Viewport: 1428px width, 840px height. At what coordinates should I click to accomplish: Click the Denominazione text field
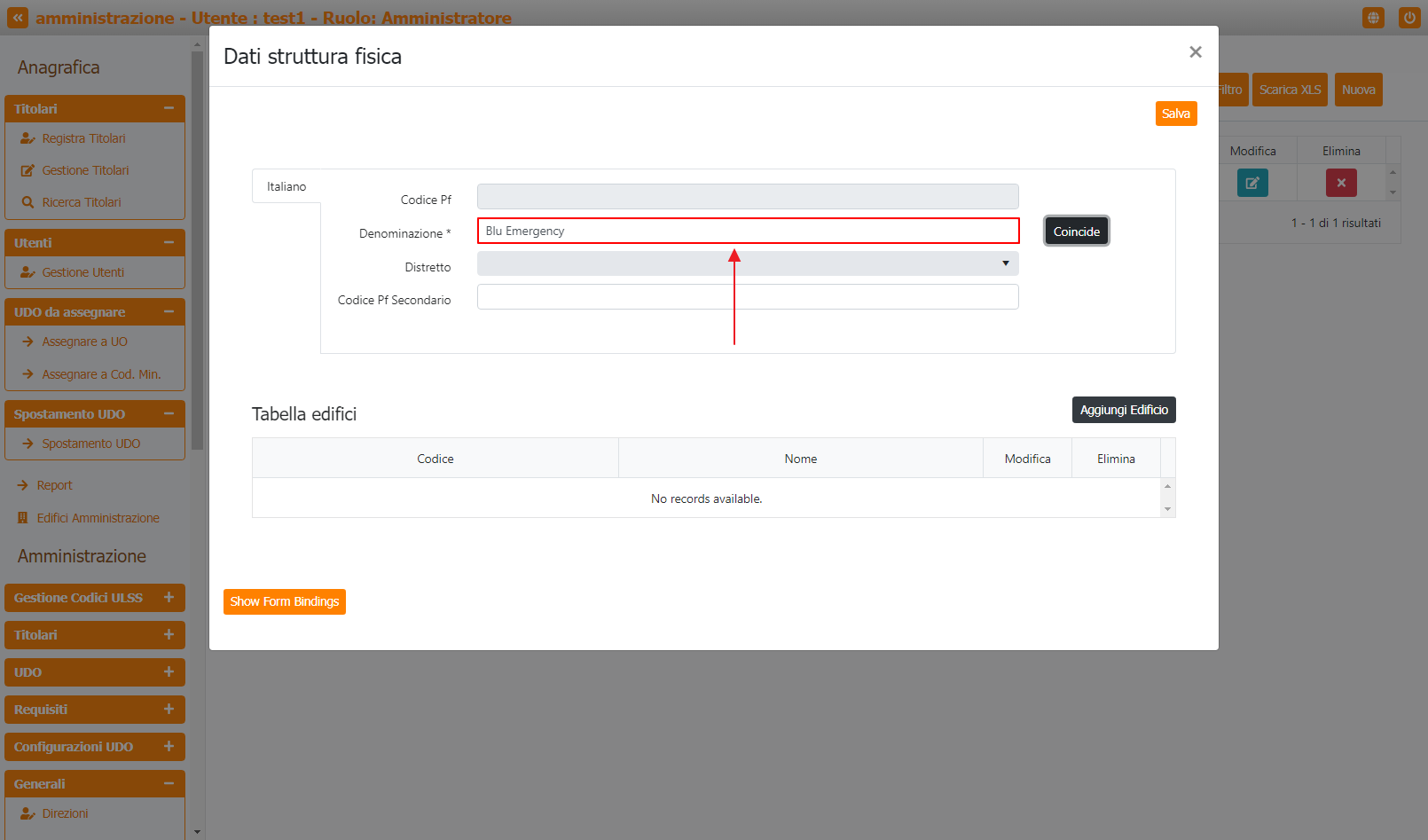coord(747,231)
